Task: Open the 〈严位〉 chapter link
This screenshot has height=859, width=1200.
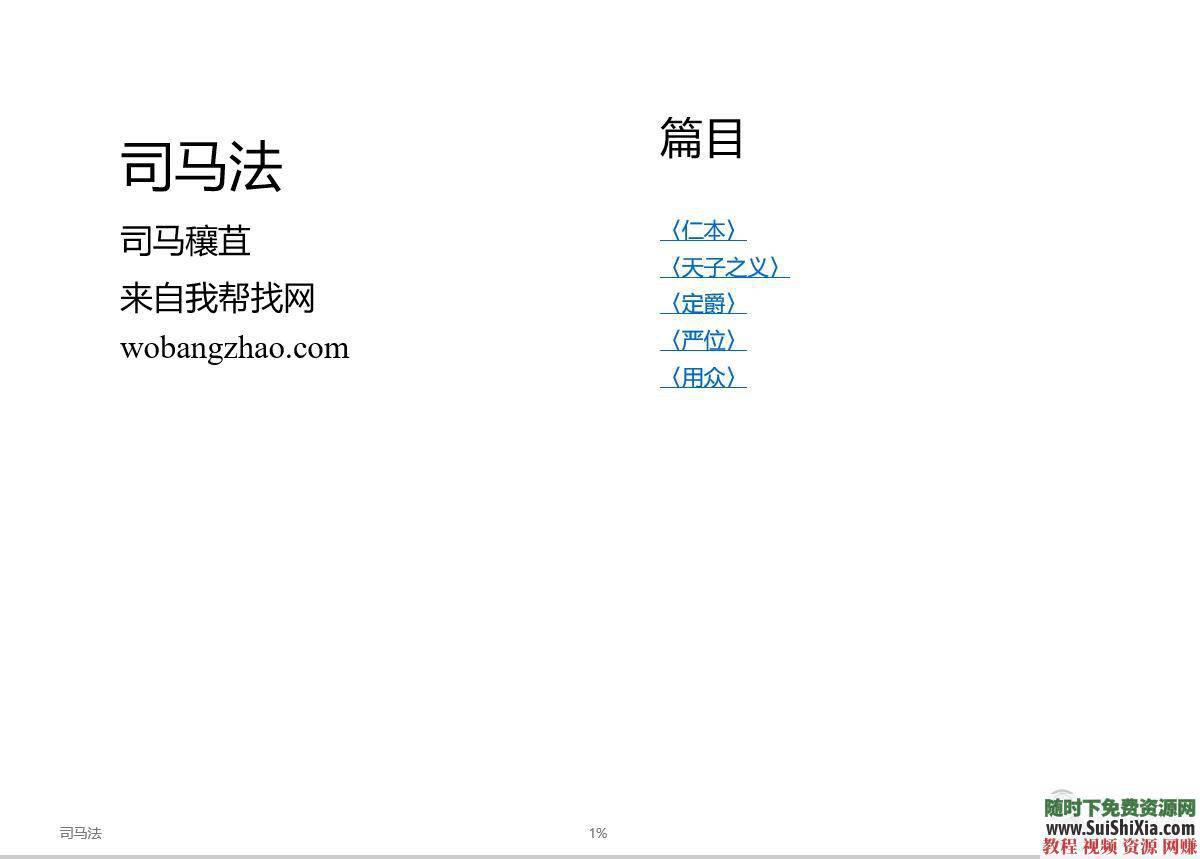Action: tap(703, 340)
